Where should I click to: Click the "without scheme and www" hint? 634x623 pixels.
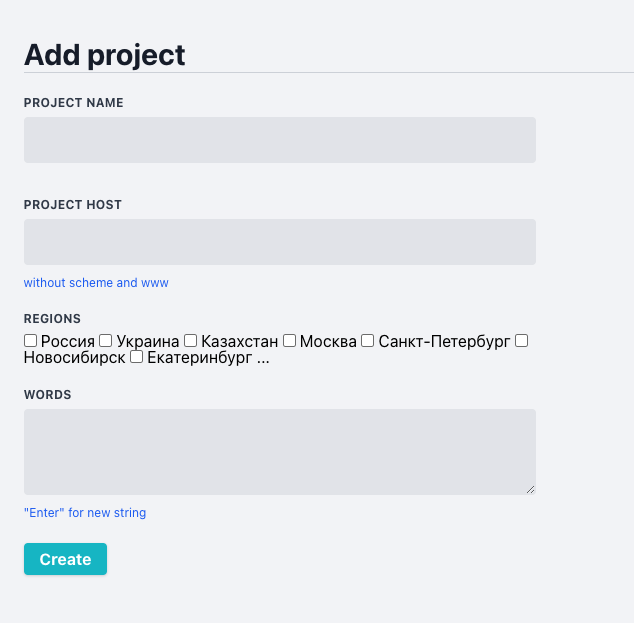[96, 283]
